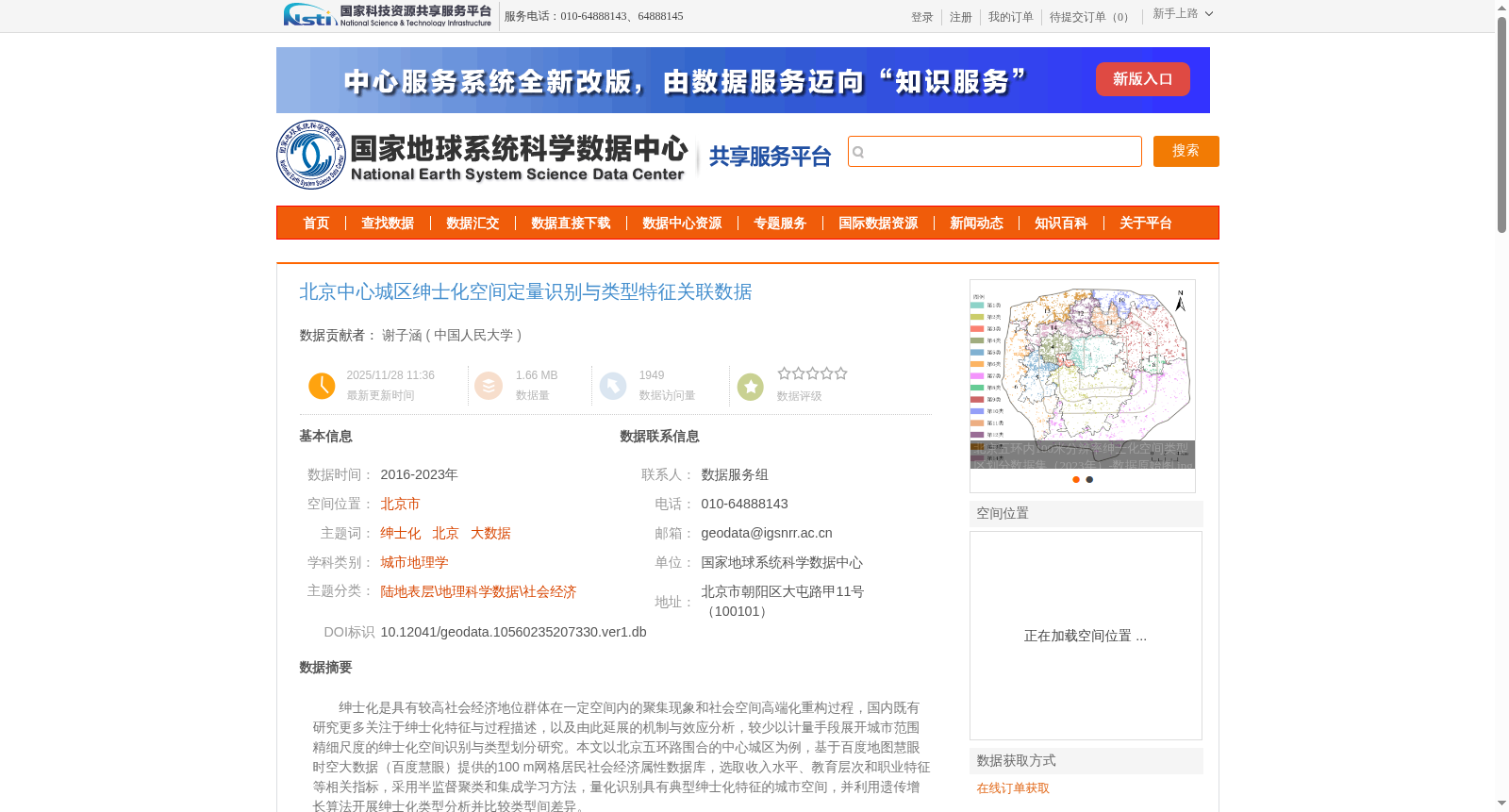Click the email geodata@igsnrr.ac.cn
Image resolution: width=1509 pixels, height=812 pixels.
(767, 533)
